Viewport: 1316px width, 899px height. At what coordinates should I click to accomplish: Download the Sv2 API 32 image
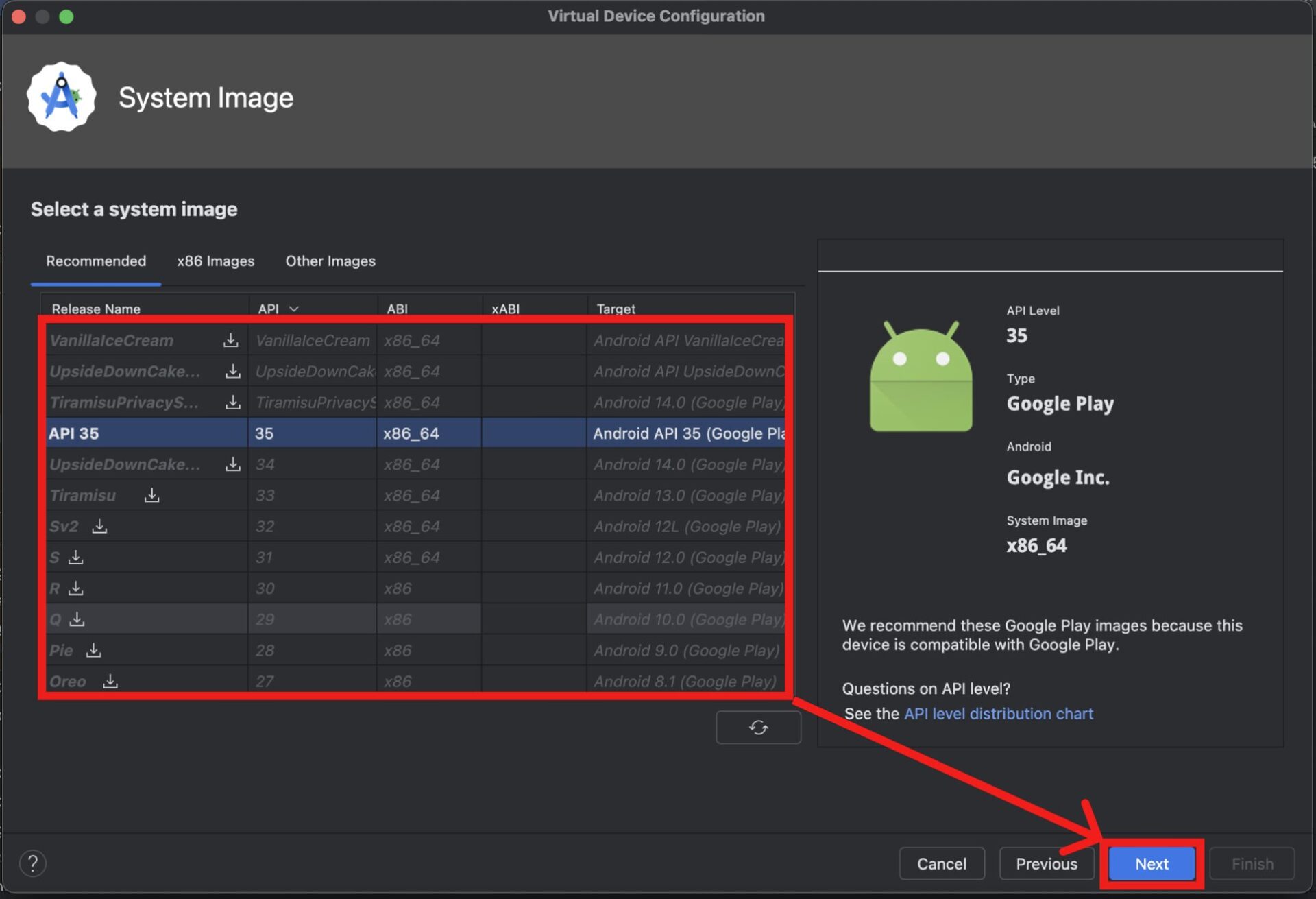coord(100,526)
